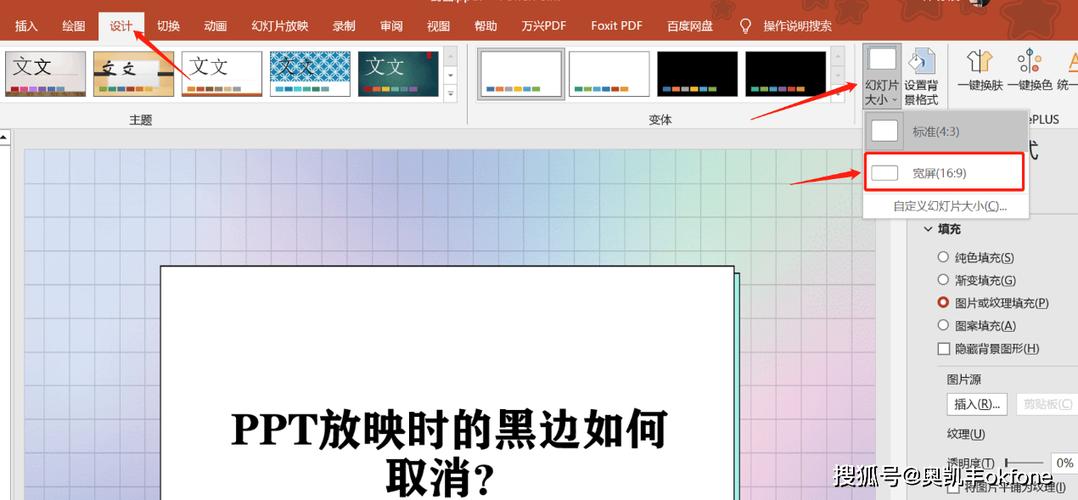This screenshot has height=500, width=1078.
Task: Click the 插入(R)... picture source button
Action: [977, 404]
